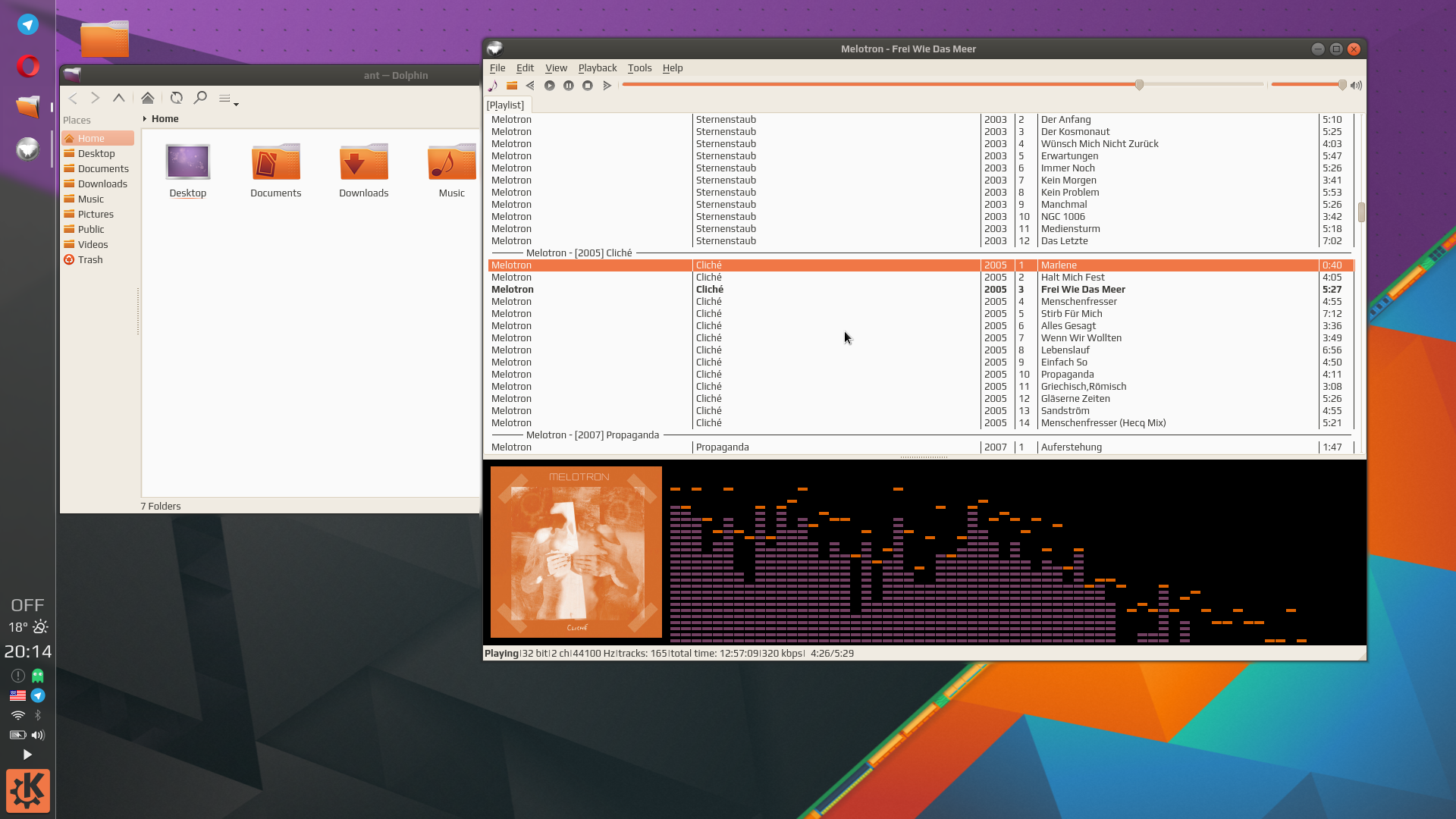Click Home breadcrumb in Dolphin location bar
This screenshot has height=819, width=1456.
pyautogui.click(x=165, y=118)
